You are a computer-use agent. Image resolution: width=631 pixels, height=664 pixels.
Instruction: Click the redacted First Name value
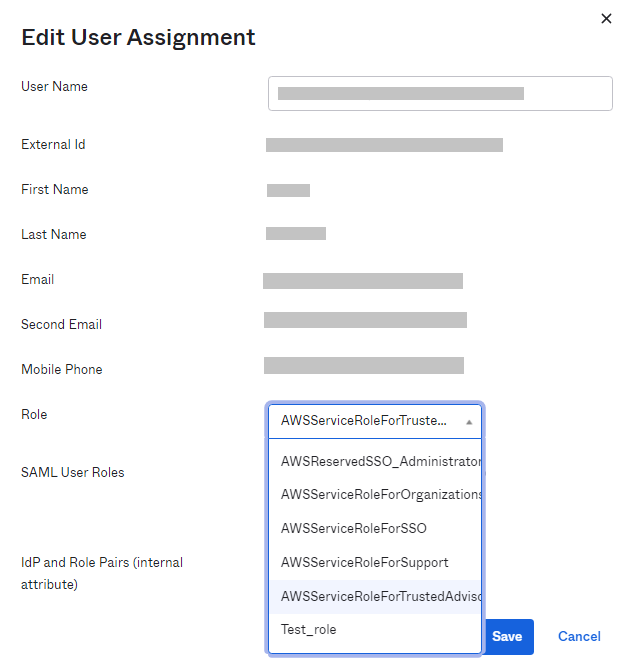click(x=288, y=190)
